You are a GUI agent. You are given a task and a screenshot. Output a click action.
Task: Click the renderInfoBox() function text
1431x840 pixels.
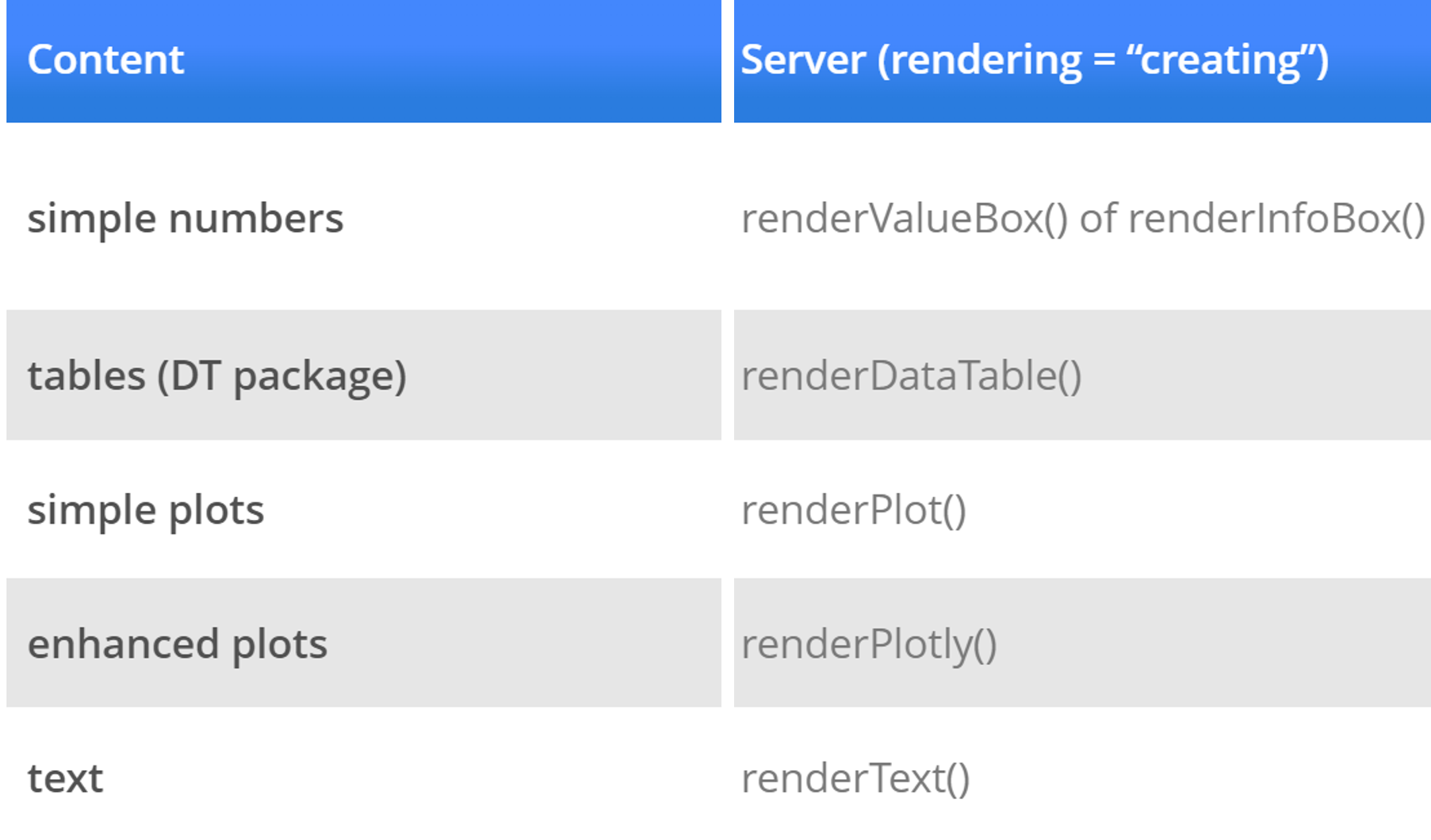[1276, 218]
